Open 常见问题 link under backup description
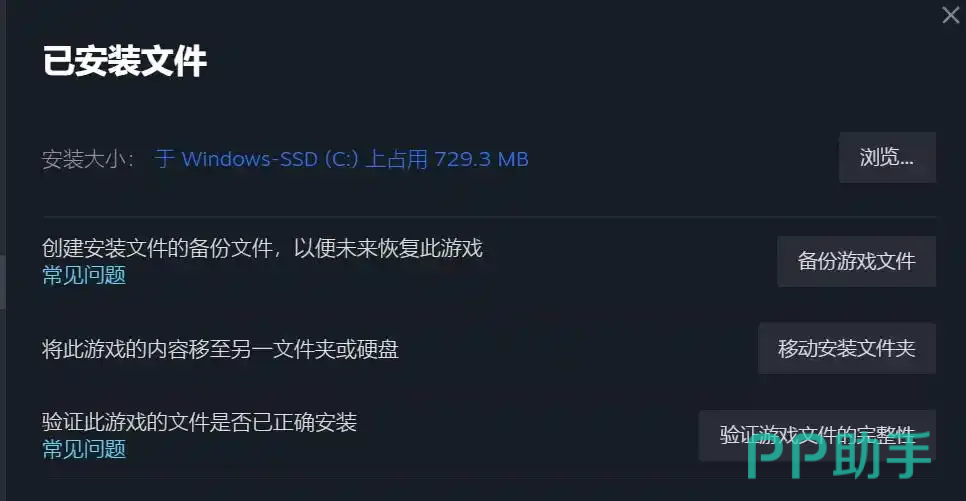Viewport: 966px width, 501px height. click(84, 275)
